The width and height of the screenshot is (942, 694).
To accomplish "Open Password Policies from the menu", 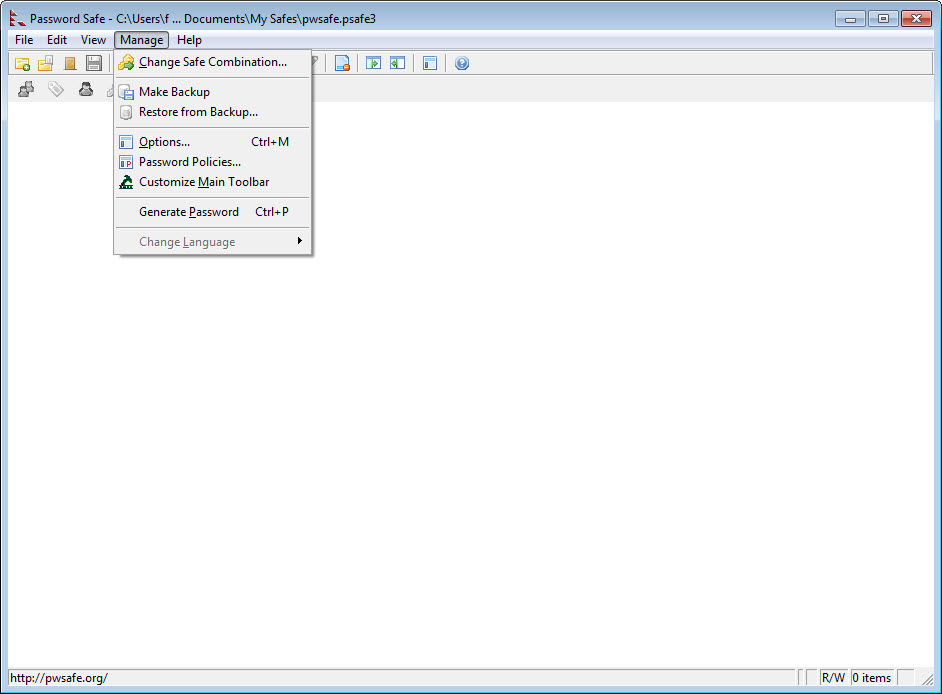I will click(x=189, y=162).
